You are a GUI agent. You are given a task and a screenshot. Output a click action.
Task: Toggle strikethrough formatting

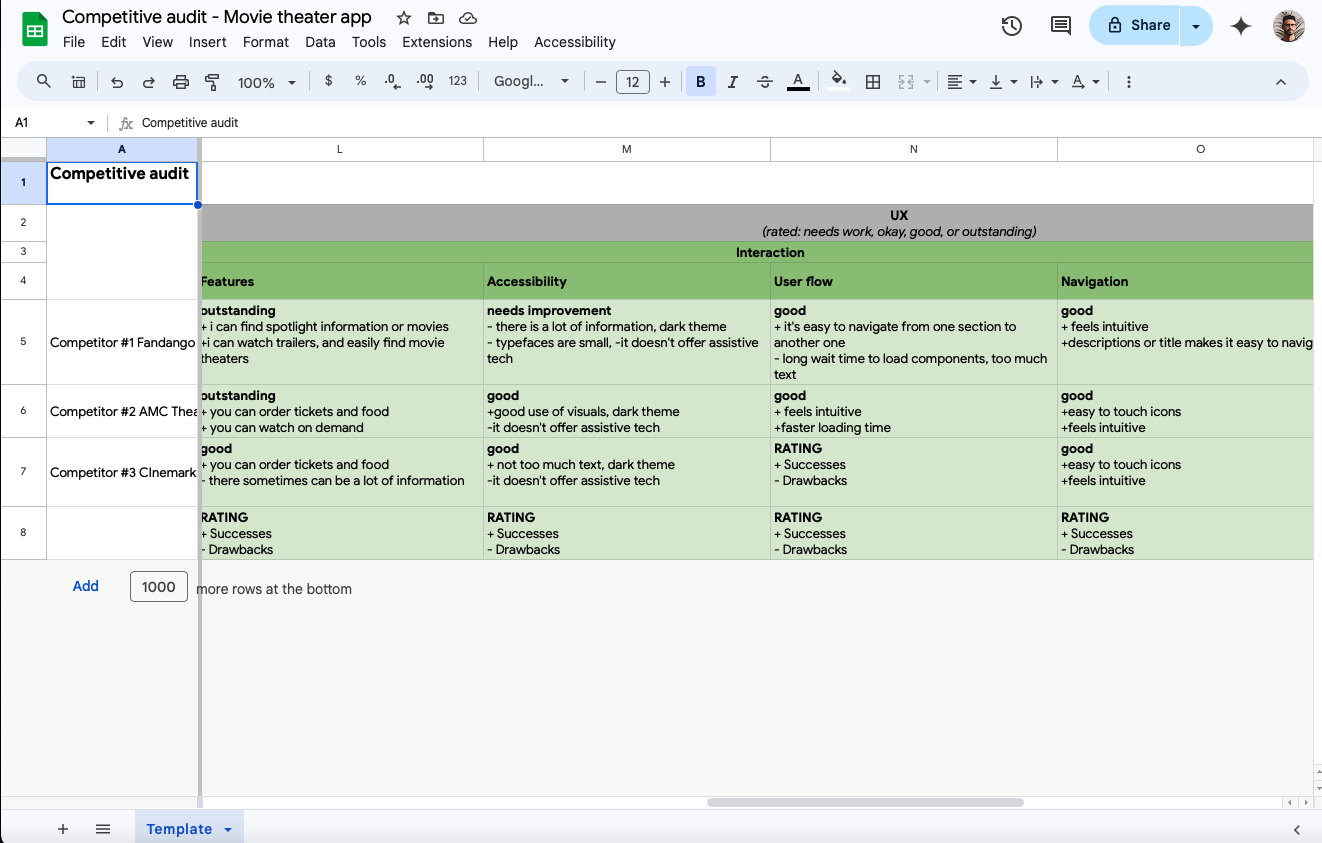tap(765, 82)
